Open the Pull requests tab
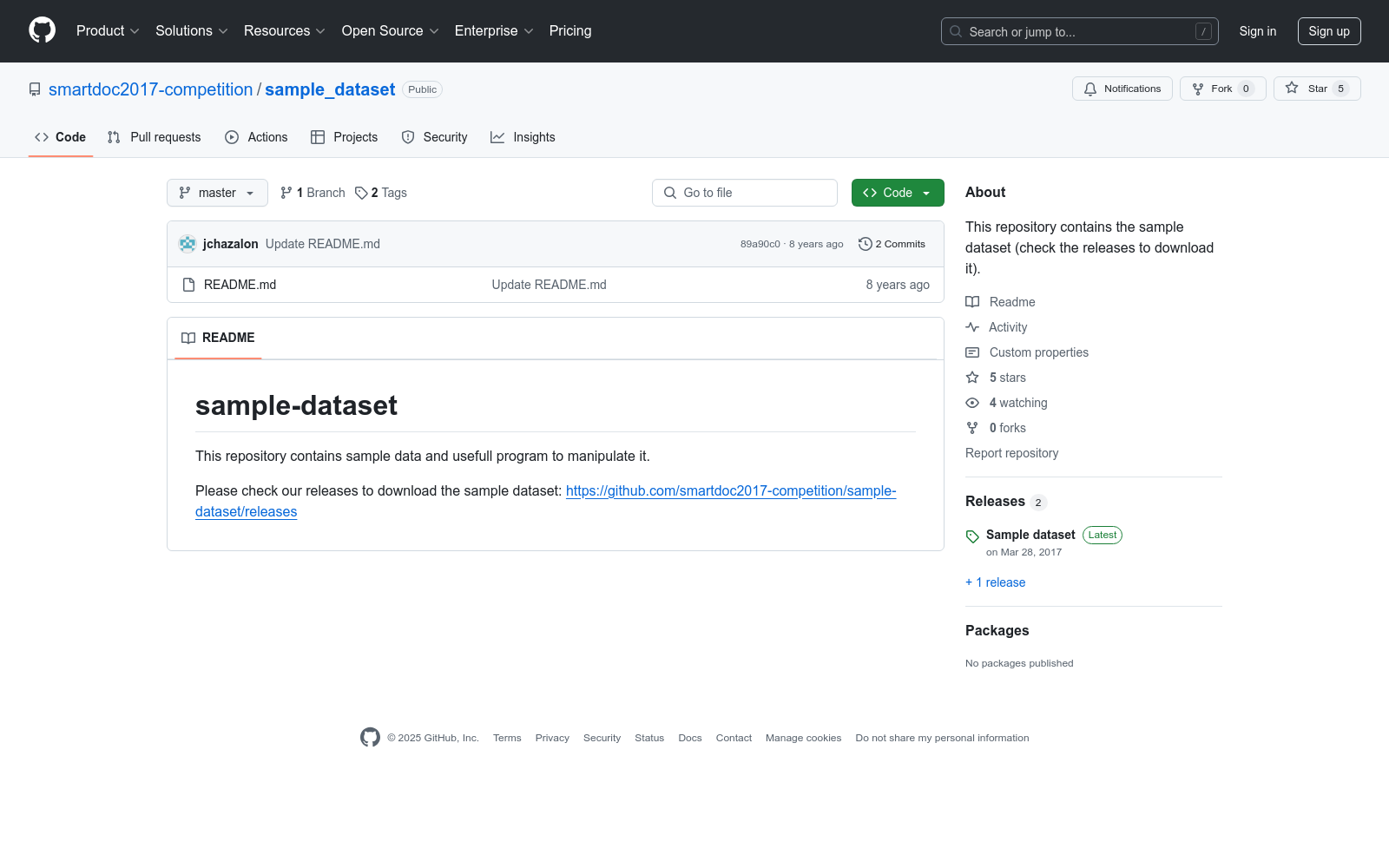This screenshot has width=1389, height=868. [155, 137]
